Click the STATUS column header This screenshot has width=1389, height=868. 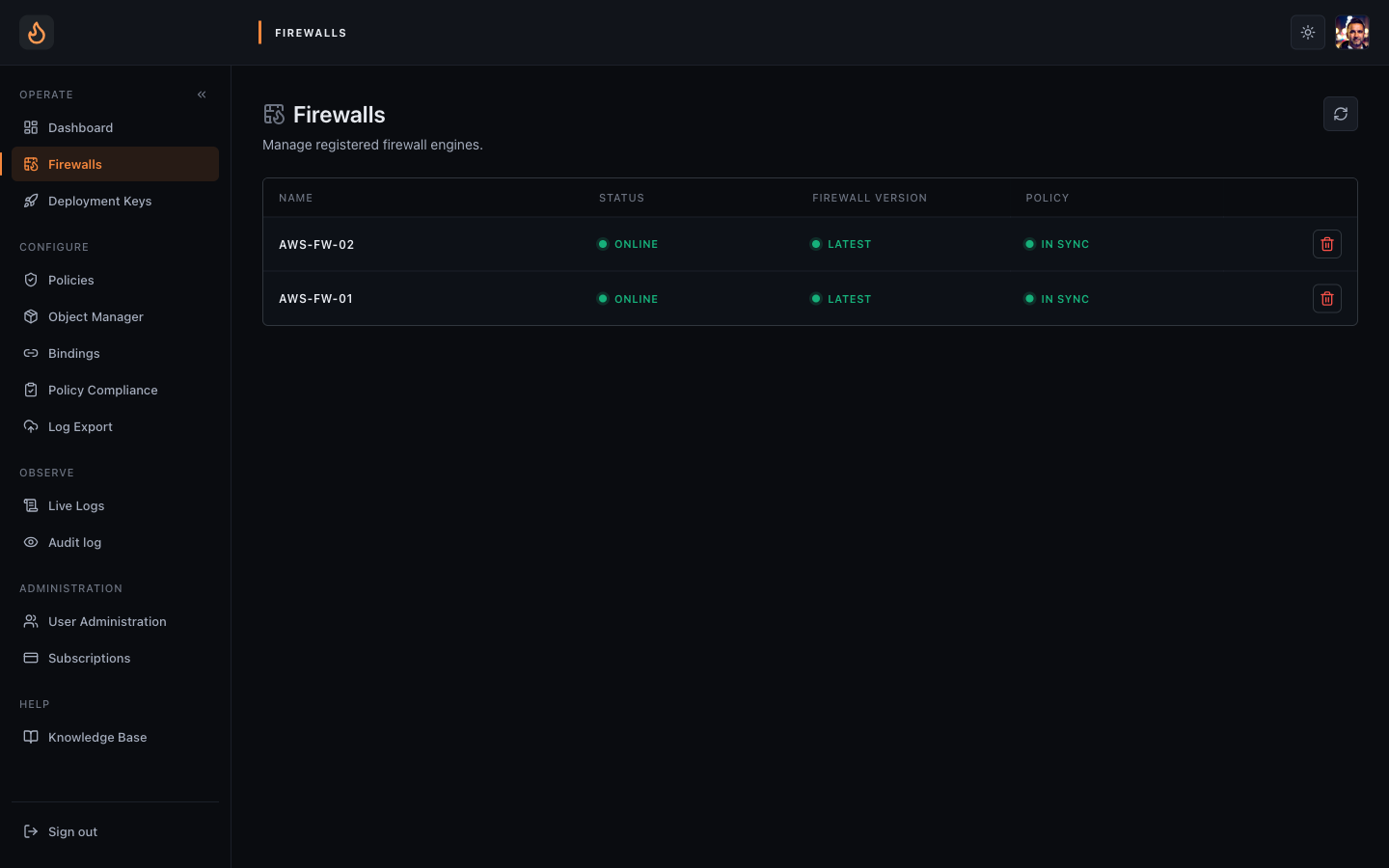[x=621, y=198]
